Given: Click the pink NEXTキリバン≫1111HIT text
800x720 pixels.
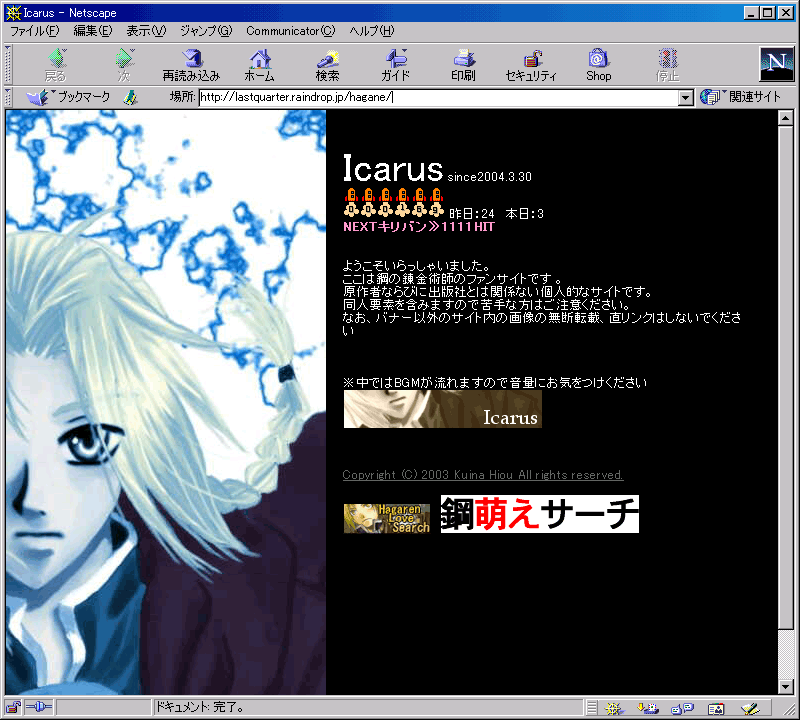Looking at the screenshot, I should click(419, 227).
